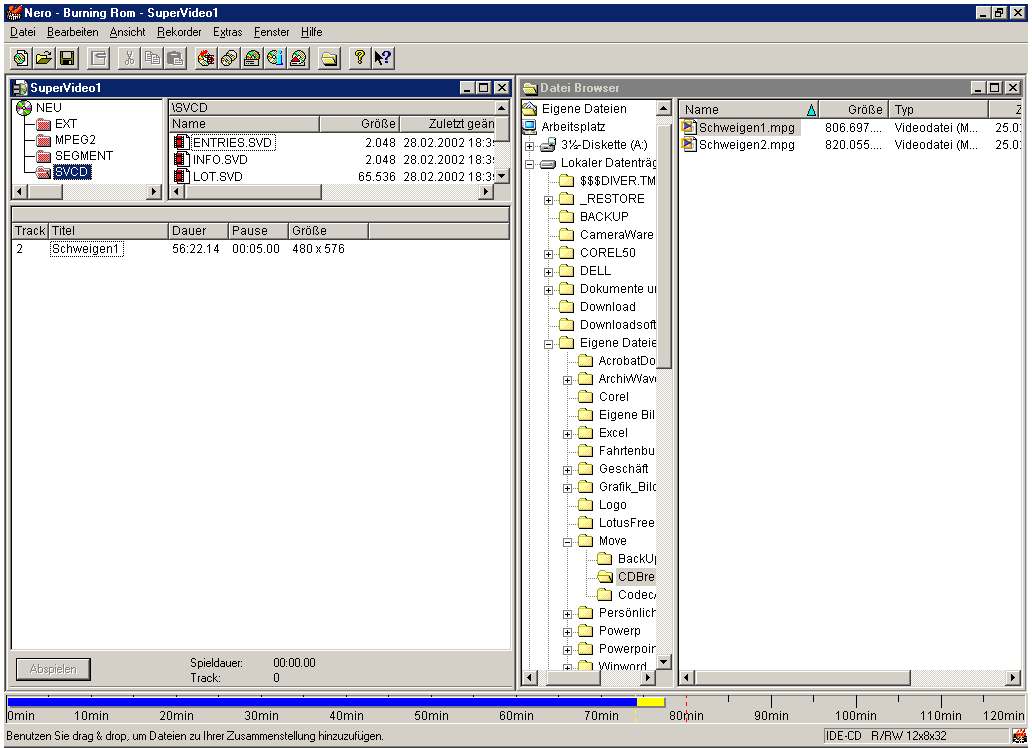Create a new compilation via toolbar icon
Screen dimensions: 1032x748
21,59
